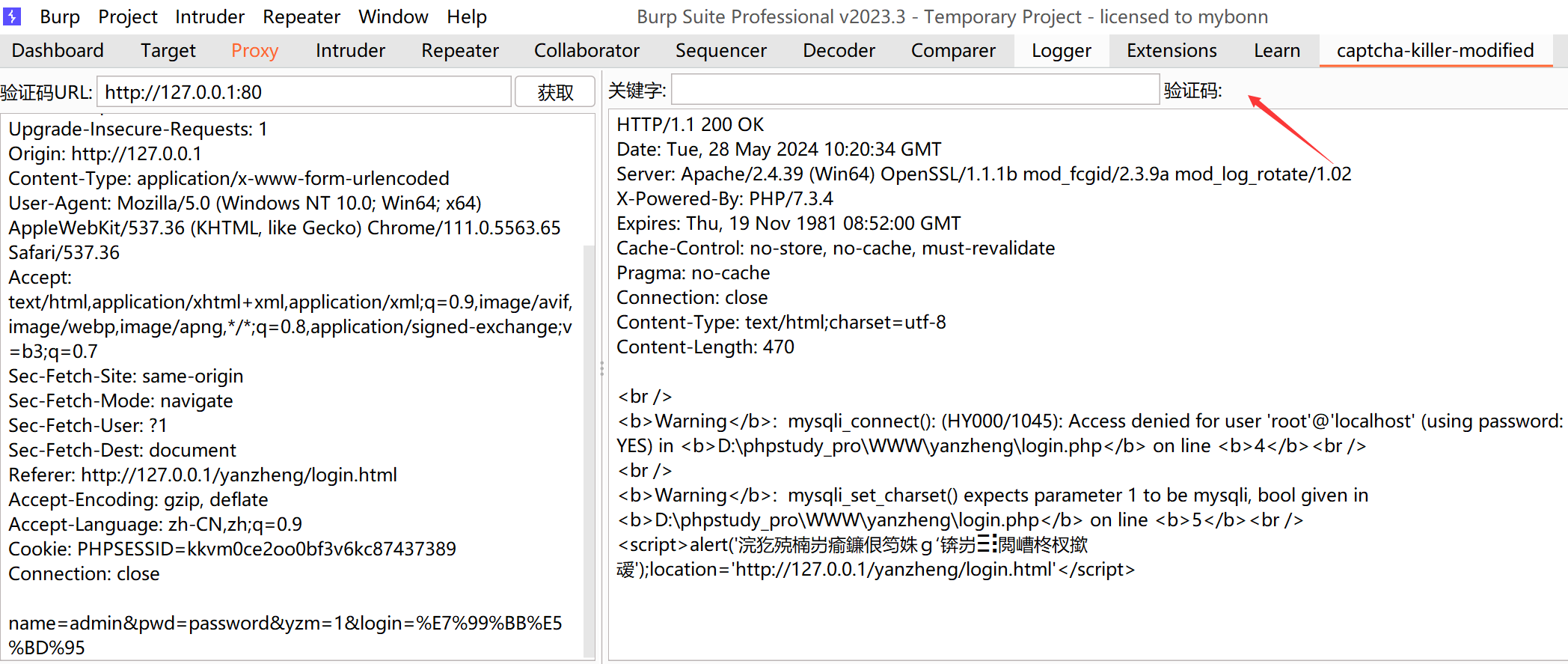
Task: Click the HTTP/1.1 200 OK status line
Action: coord(690,124)
